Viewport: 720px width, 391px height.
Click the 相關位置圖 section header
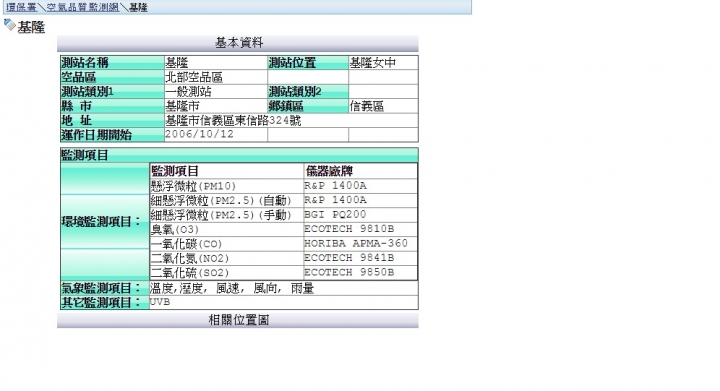238,320
